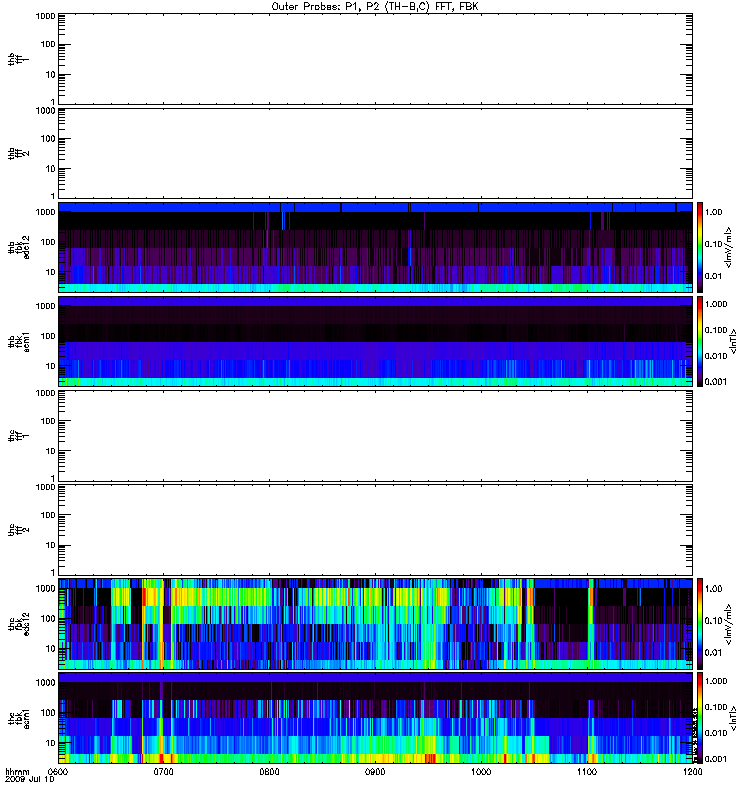
Task: Click the 10 y-axis tick label of thb fff 2
Action: 51,169
